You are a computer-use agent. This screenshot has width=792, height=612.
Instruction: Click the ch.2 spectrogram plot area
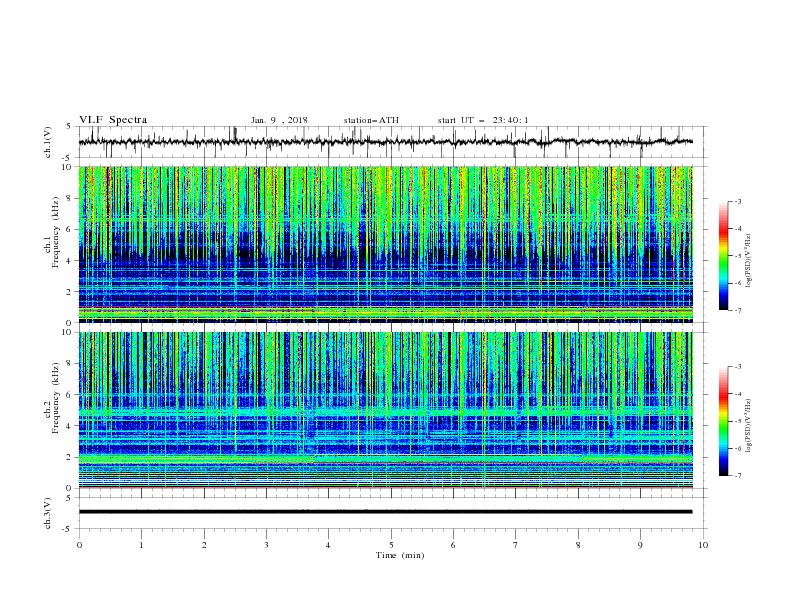point(385,410)
